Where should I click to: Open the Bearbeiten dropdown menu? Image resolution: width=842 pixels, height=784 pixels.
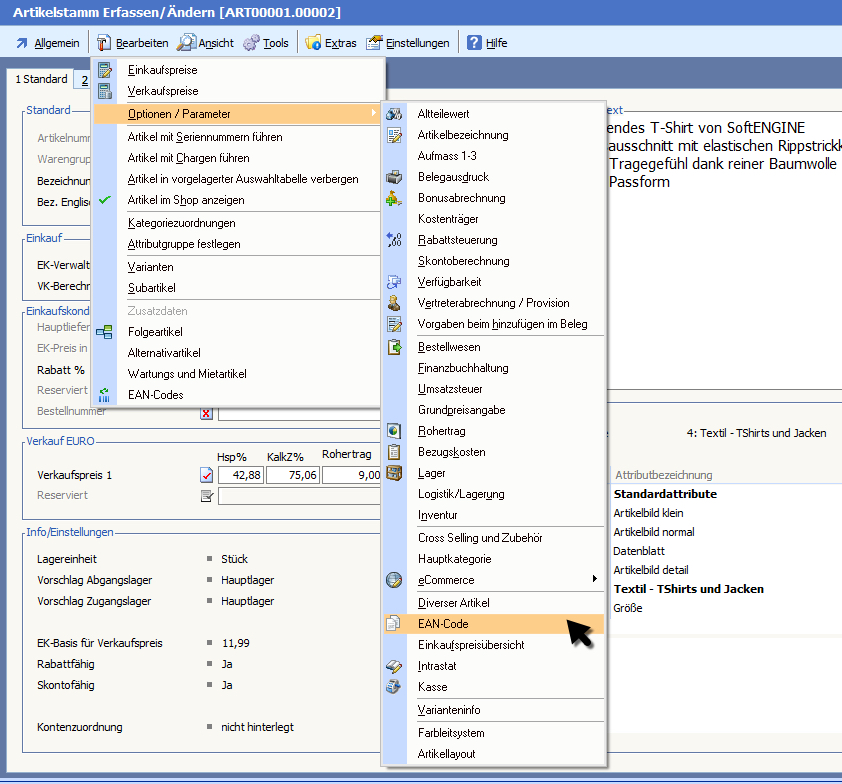132,43
